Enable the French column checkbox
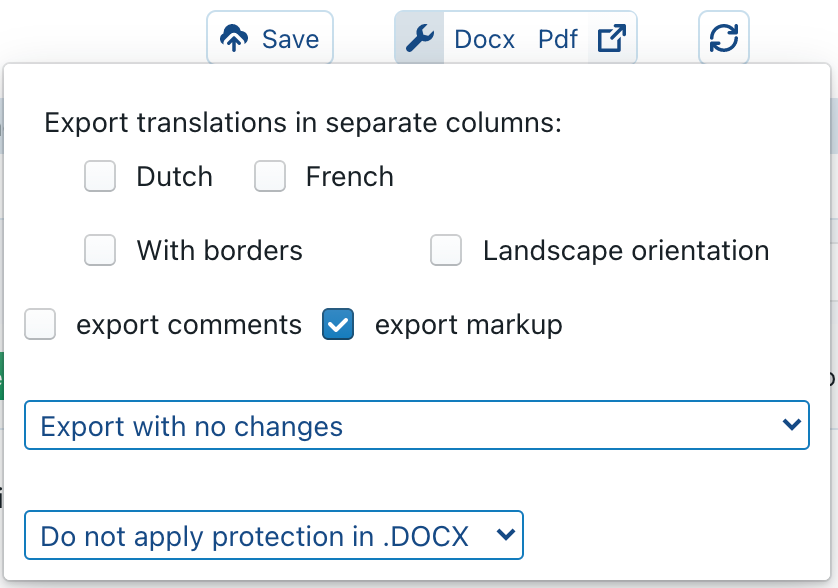This screenshot has width=838, height=588. tap(270, 177)
